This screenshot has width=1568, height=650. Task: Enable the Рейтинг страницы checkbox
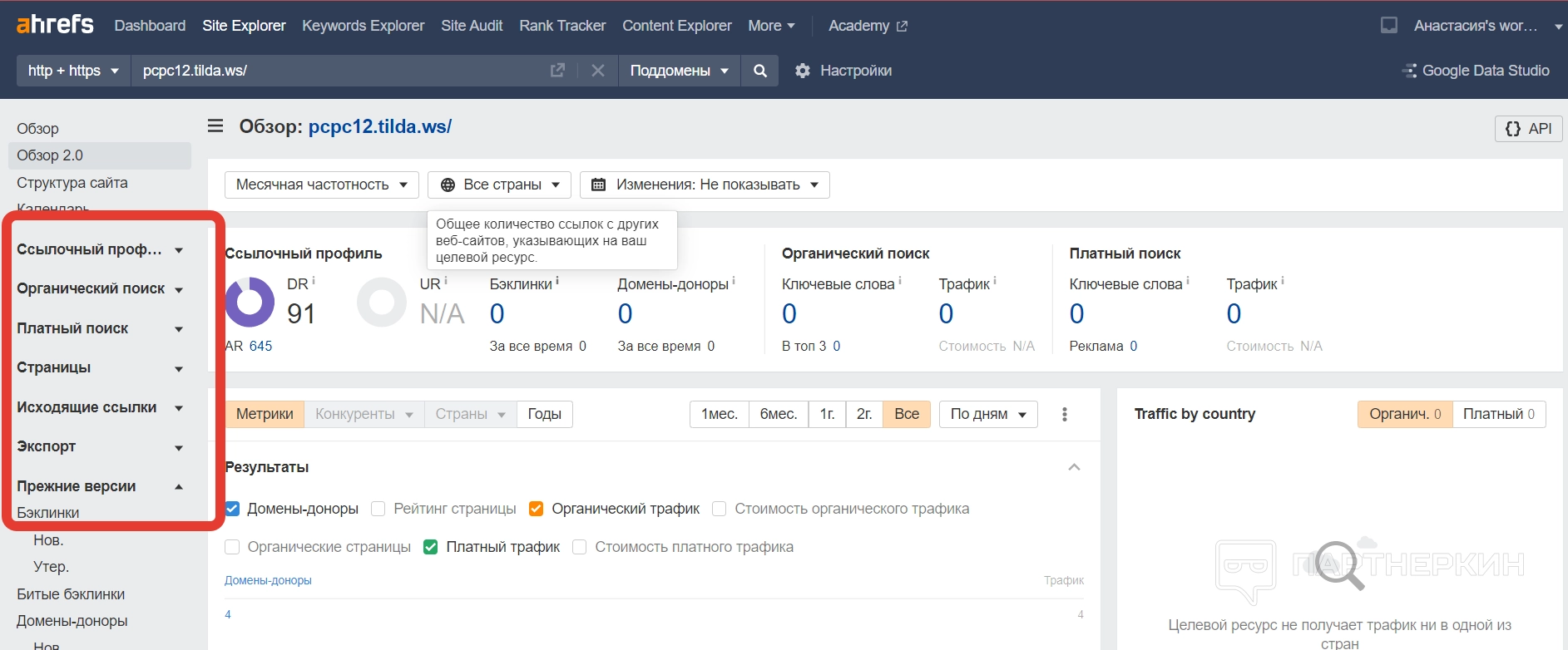[378, 509]
